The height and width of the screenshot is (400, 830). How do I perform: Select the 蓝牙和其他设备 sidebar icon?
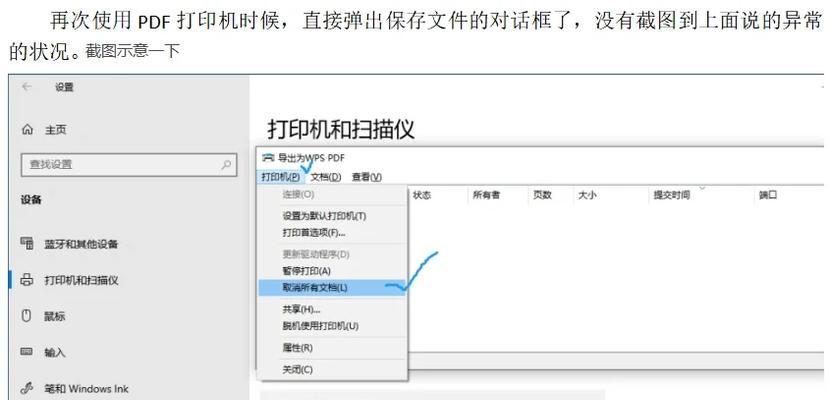(26, 243)
